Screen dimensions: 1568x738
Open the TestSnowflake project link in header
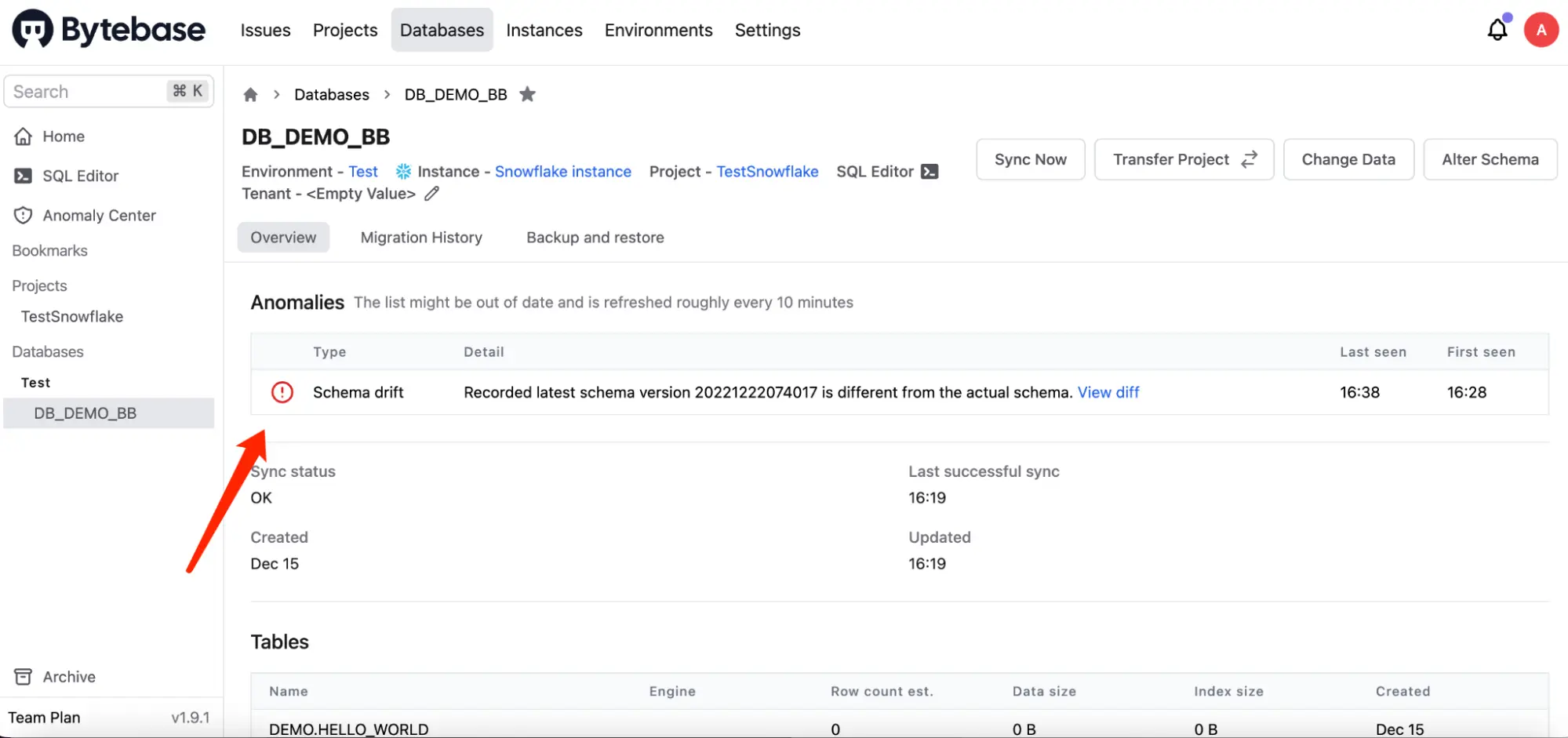coord(767,172)
